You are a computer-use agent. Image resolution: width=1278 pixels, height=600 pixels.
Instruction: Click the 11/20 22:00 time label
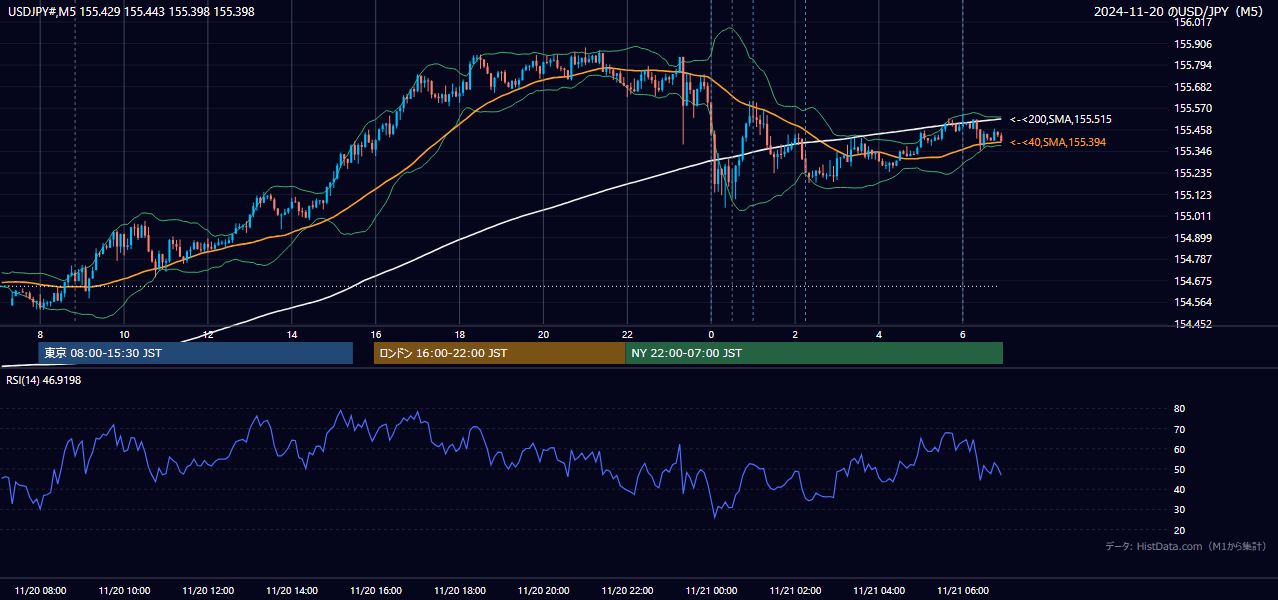click(x=627, y=591)
